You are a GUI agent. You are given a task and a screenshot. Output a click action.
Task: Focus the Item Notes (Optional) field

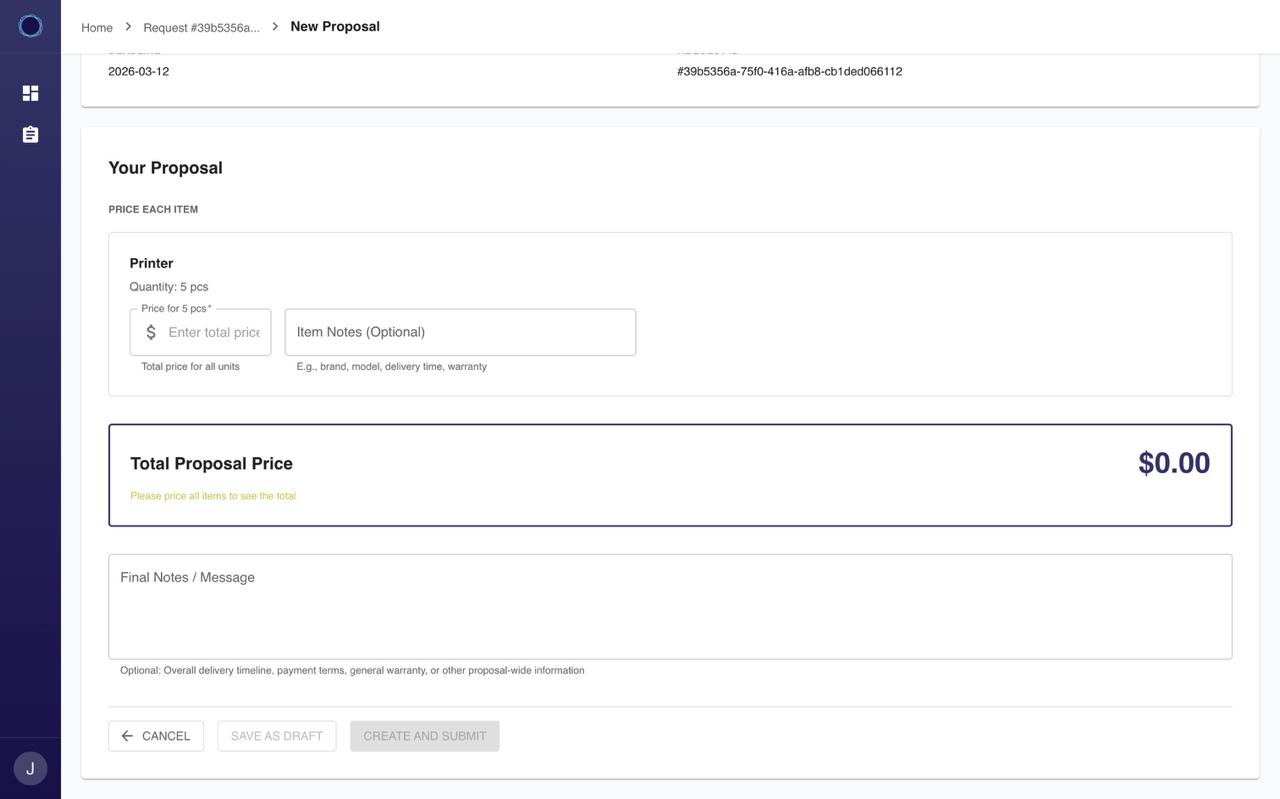pyautogui.click(x=460, y=332)
